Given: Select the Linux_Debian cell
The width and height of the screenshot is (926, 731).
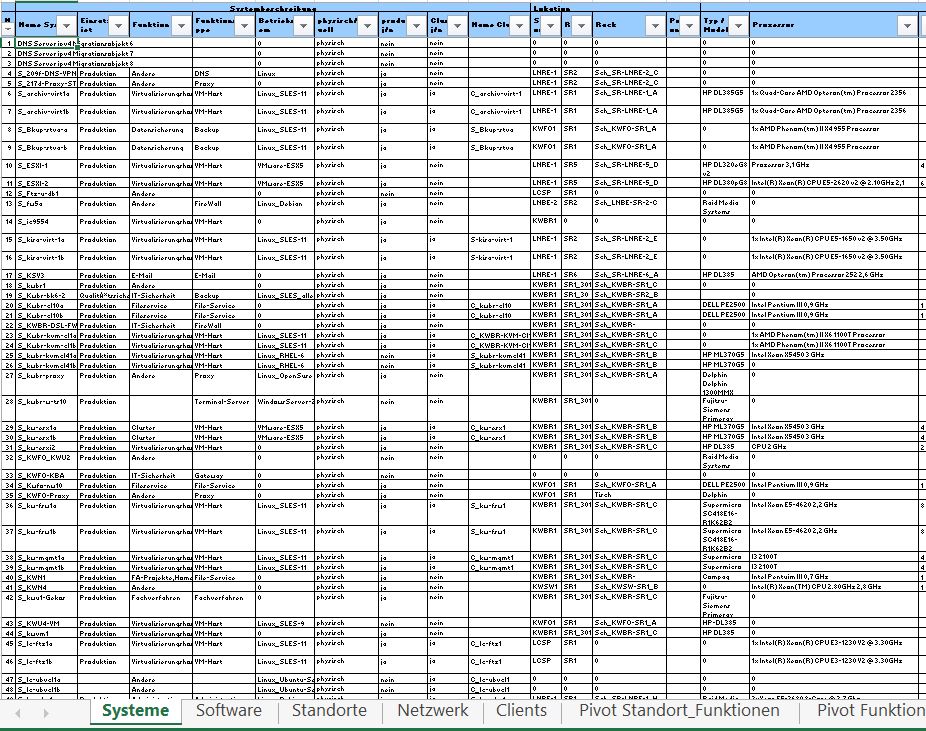Looking at the screenshot, I should [x=285, y=207].
